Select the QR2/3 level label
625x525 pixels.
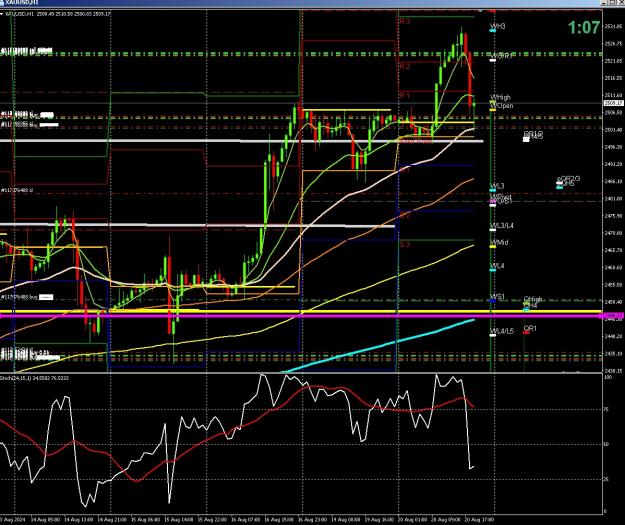click(x=570, y=179)
